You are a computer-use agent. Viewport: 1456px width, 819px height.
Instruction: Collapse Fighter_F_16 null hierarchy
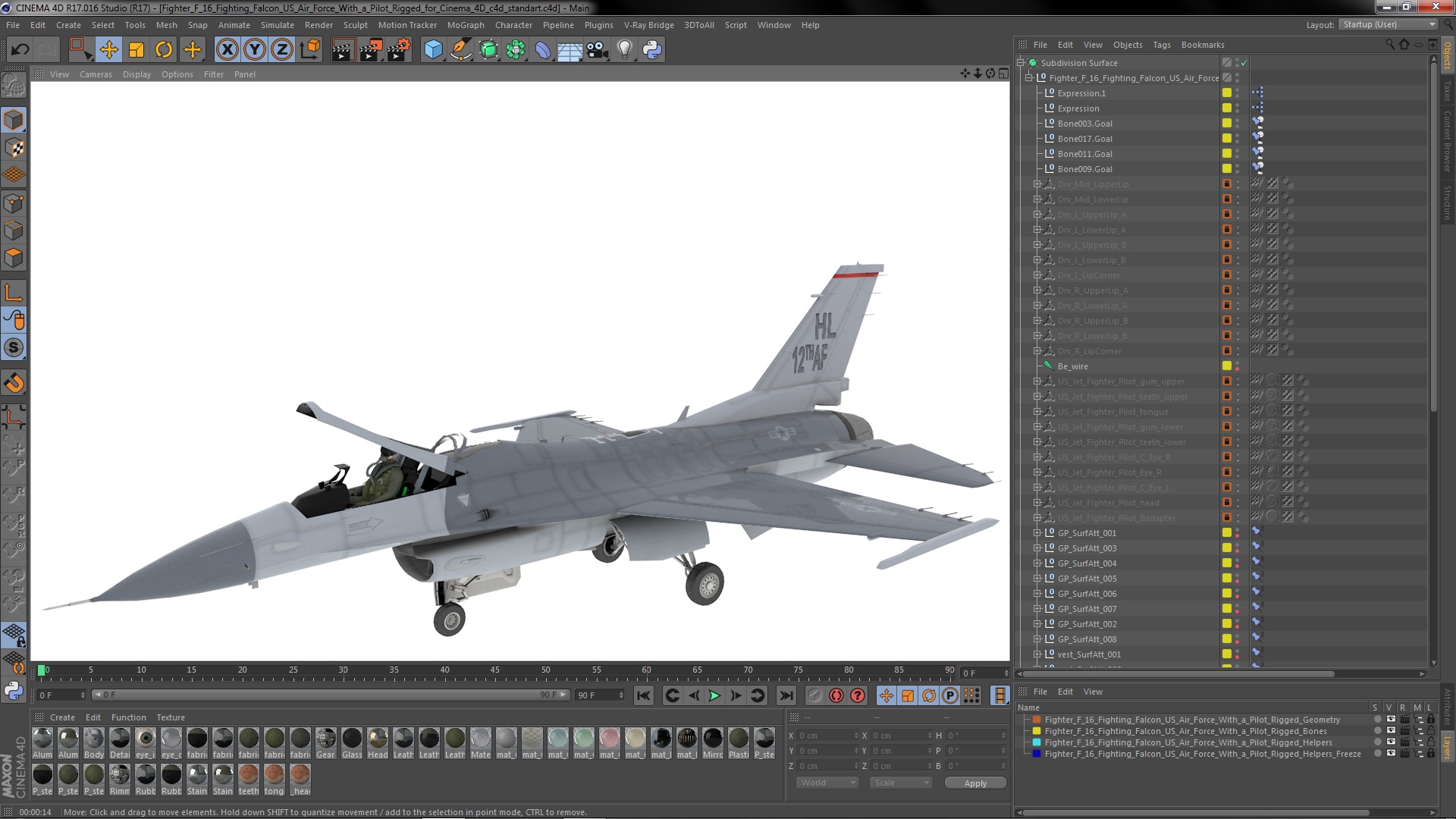(1029, 78)
